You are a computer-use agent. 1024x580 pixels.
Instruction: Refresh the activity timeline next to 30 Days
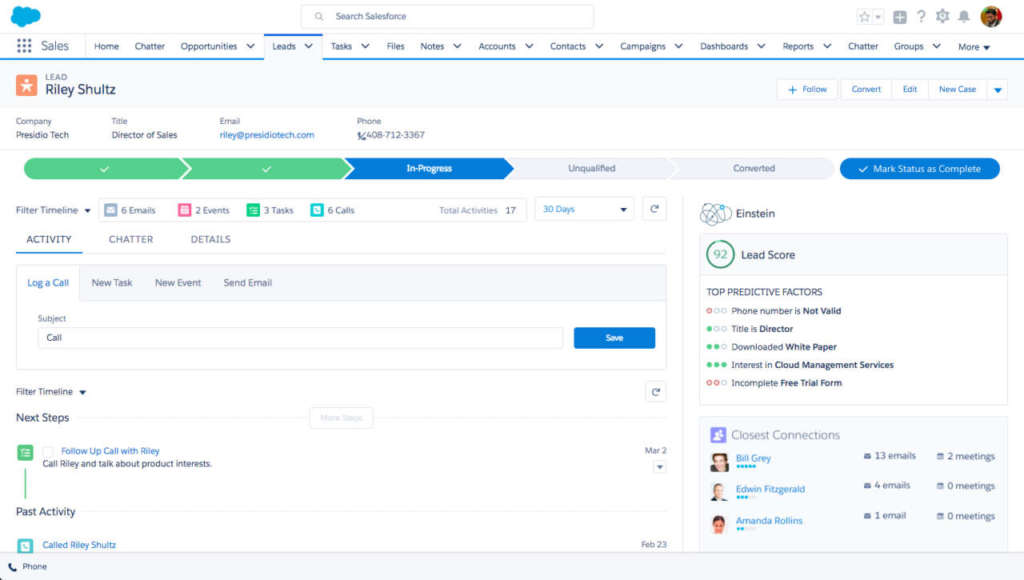(x=654, y=210)
